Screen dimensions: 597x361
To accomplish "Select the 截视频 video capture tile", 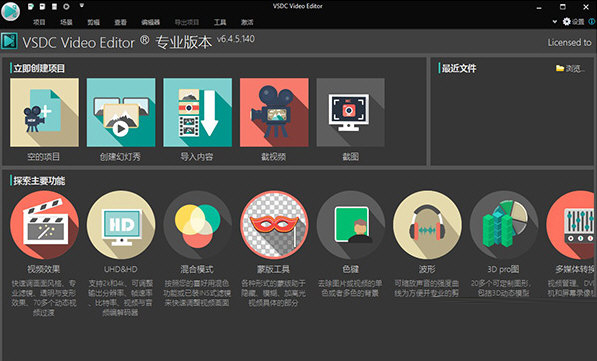I will 274,112.
